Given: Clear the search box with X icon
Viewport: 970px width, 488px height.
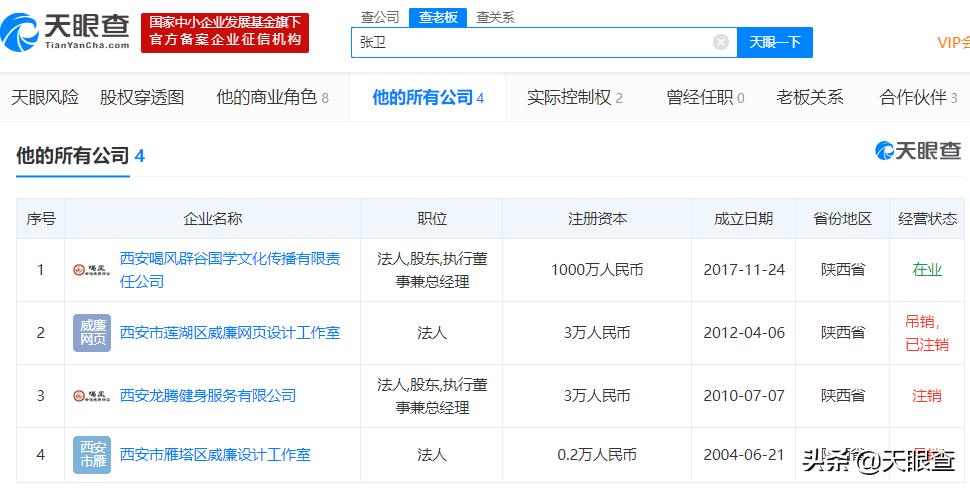Looking at the screenshot, I should [720, 42].
